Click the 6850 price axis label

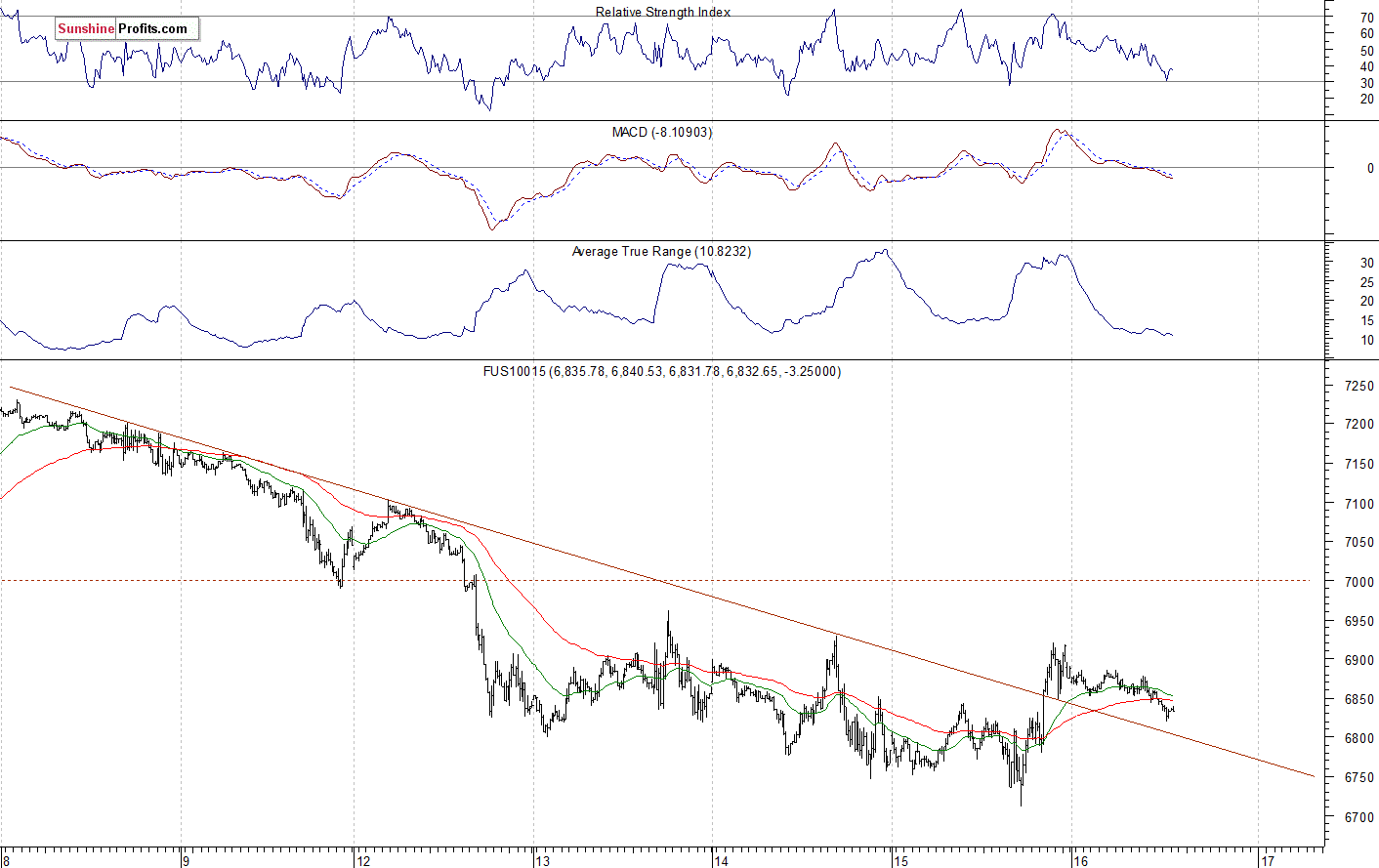[x=1359, y=699]
